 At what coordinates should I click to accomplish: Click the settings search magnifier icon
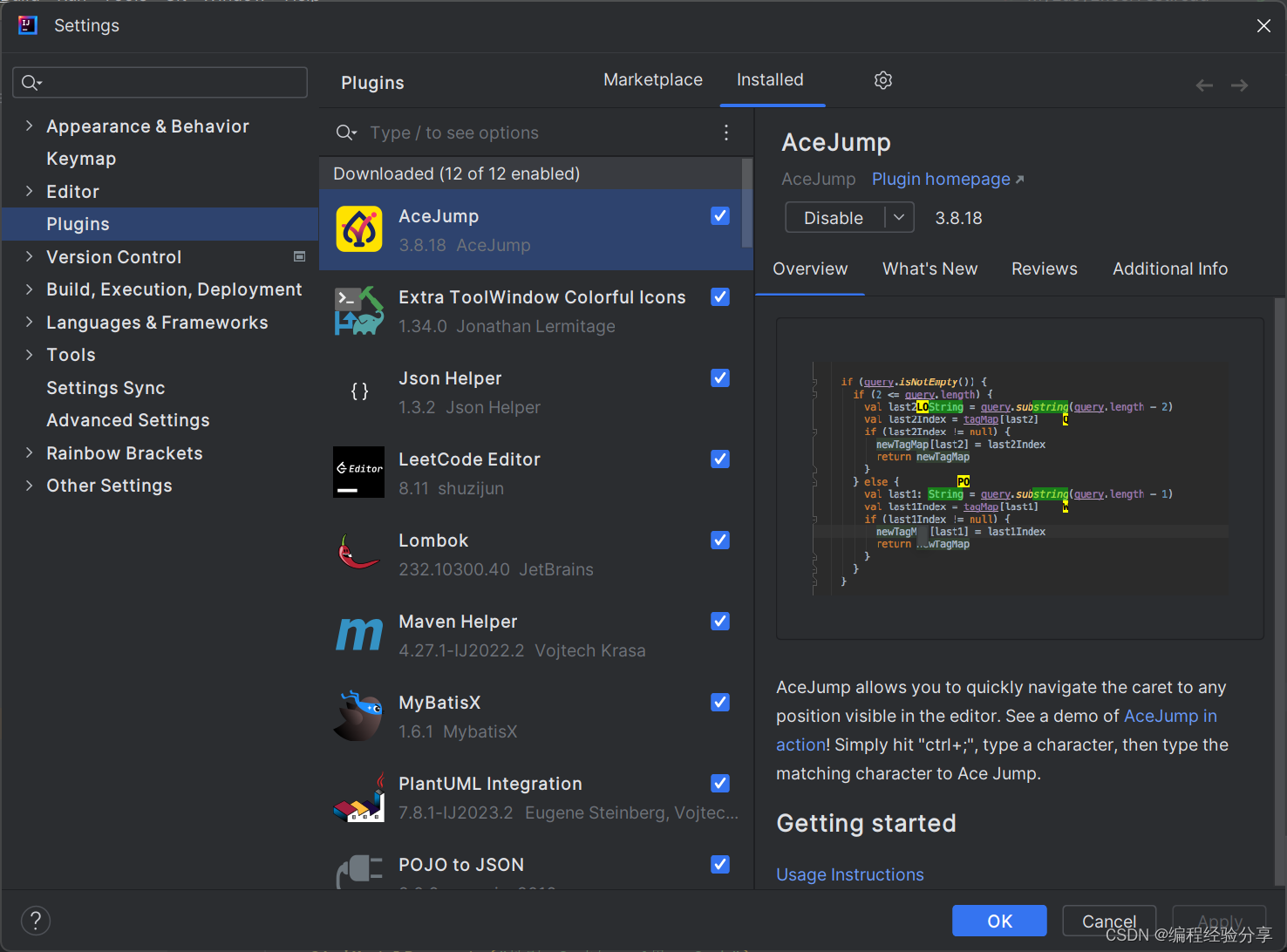(31, 83)
